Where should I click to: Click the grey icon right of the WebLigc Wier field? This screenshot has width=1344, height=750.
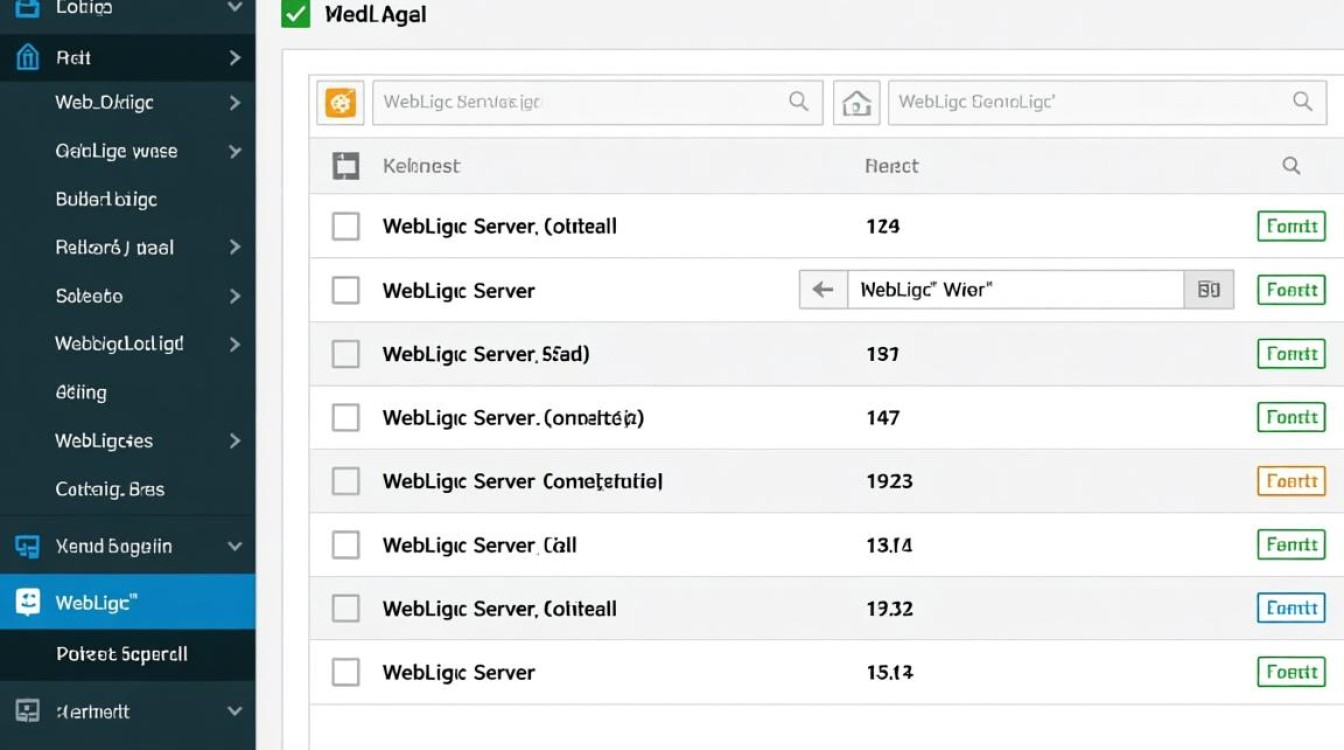click(x=1208, y=290)
